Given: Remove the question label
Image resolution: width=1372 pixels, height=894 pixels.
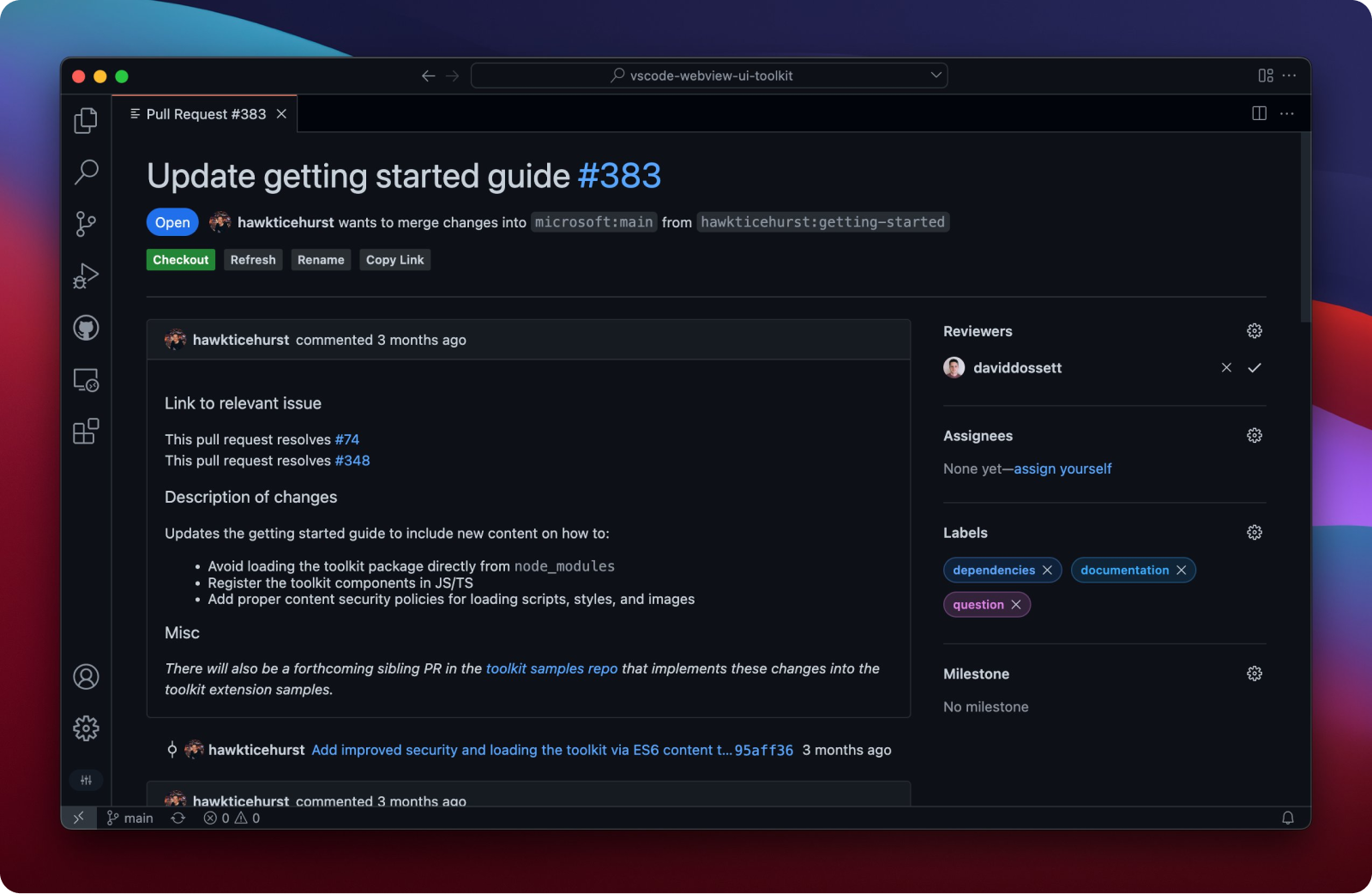Looking at the screenshot, I should coord(1015,605).
